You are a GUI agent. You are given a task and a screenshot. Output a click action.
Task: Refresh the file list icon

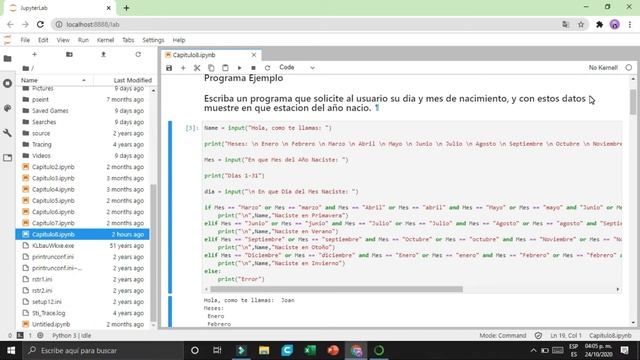pyautogui.click(x=138, y=54)
